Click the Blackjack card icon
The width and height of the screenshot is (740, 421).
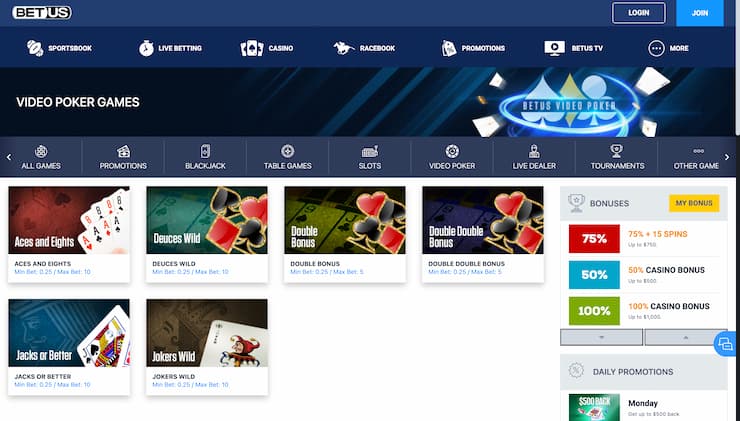point(205,151)
